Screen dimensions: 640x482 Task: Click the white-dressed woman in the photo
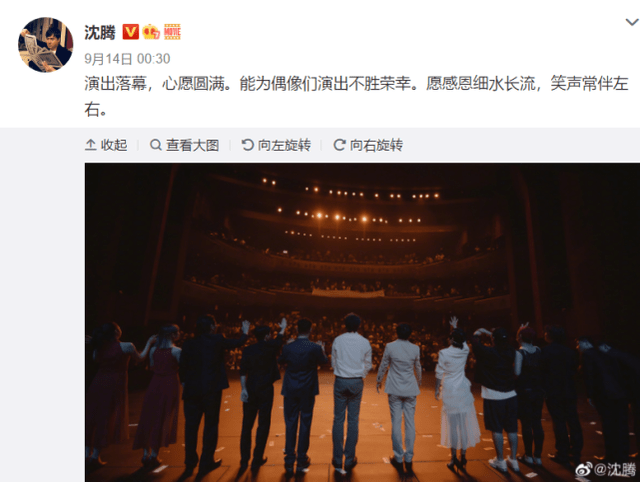(458, 394)
